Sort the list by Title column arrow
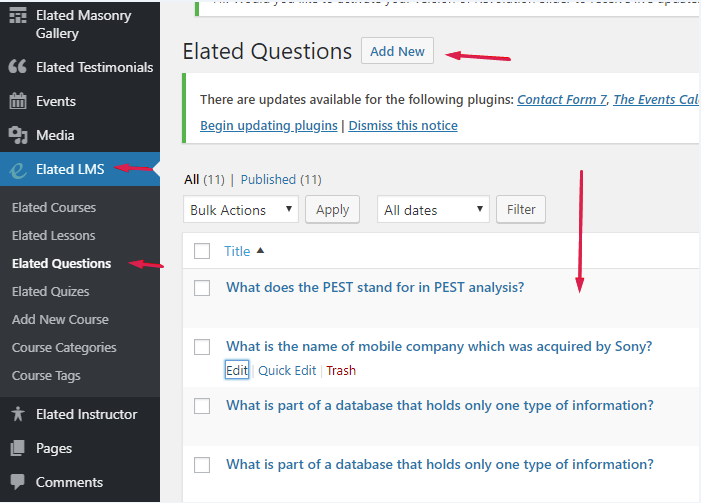This screenshot has height=503, width=701. coord(261,251)
